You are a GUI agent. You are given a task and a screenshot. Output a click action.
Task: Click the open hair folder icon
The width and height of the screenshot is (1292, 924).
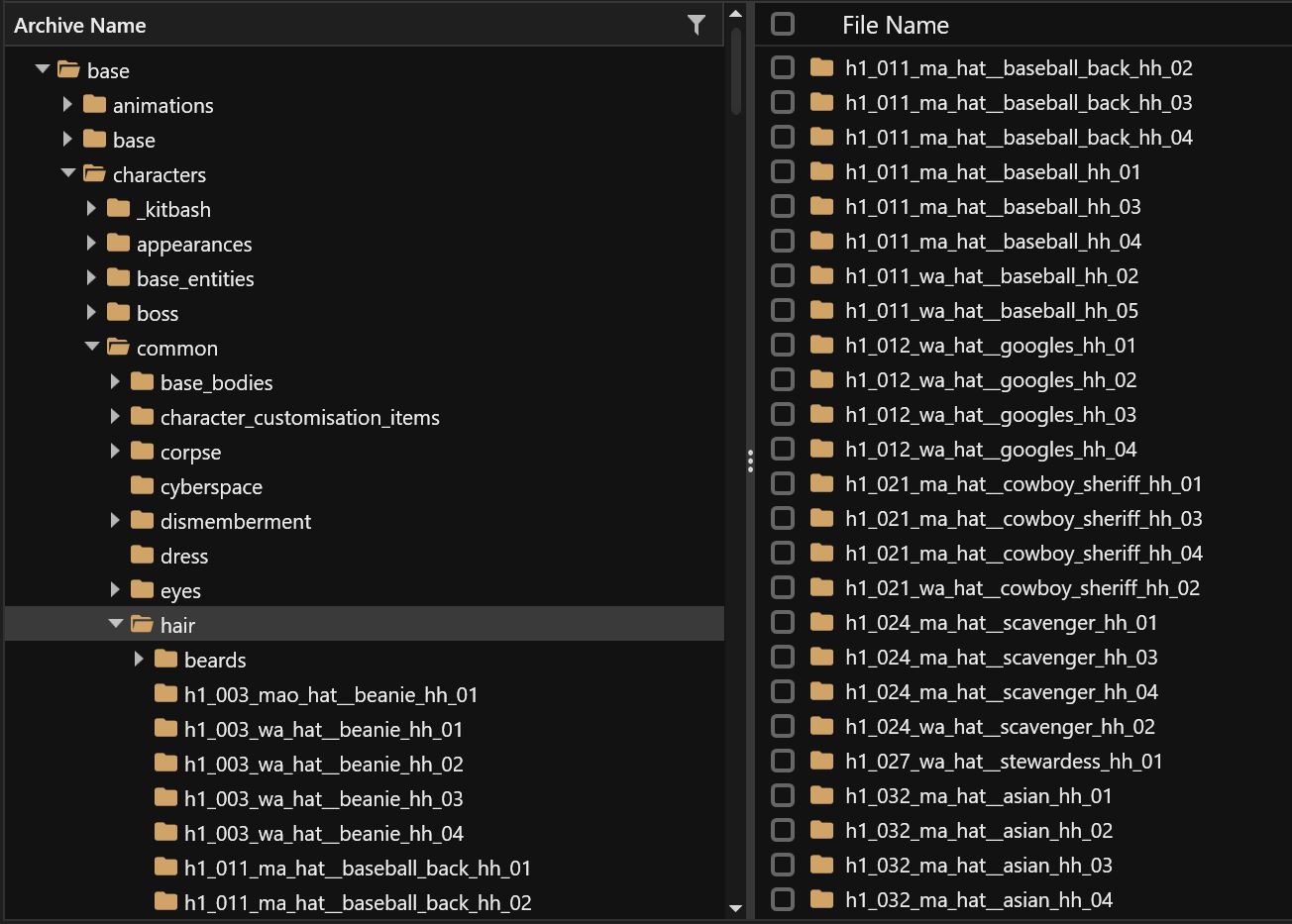143,625
